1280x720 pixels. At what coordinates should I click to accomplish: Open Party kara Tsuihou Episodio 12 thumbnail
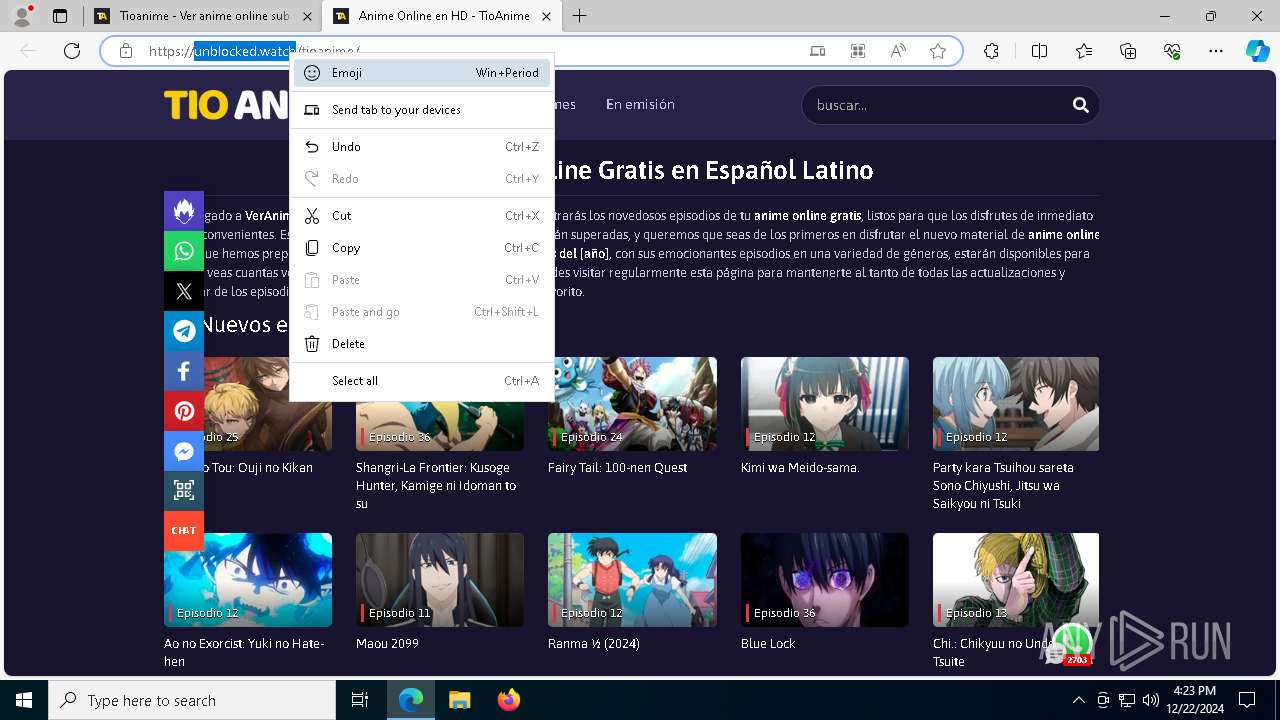1016,404
